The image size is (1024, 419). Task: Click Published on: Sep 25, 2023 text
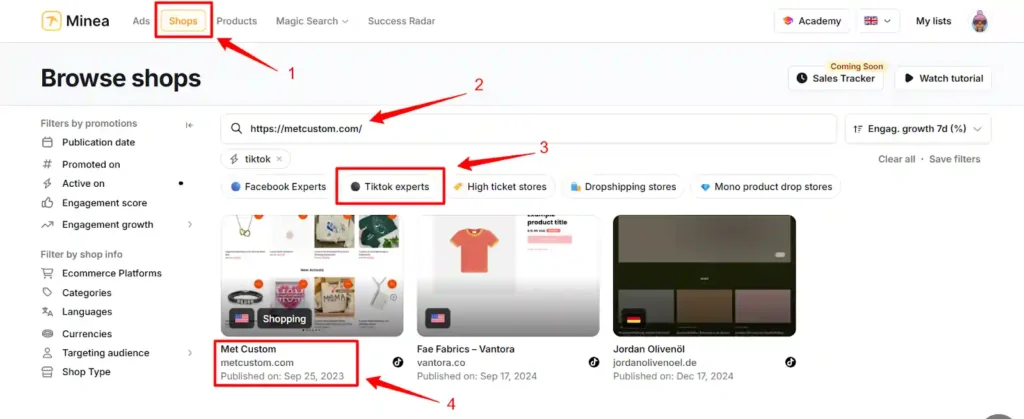tap(282, 377)
